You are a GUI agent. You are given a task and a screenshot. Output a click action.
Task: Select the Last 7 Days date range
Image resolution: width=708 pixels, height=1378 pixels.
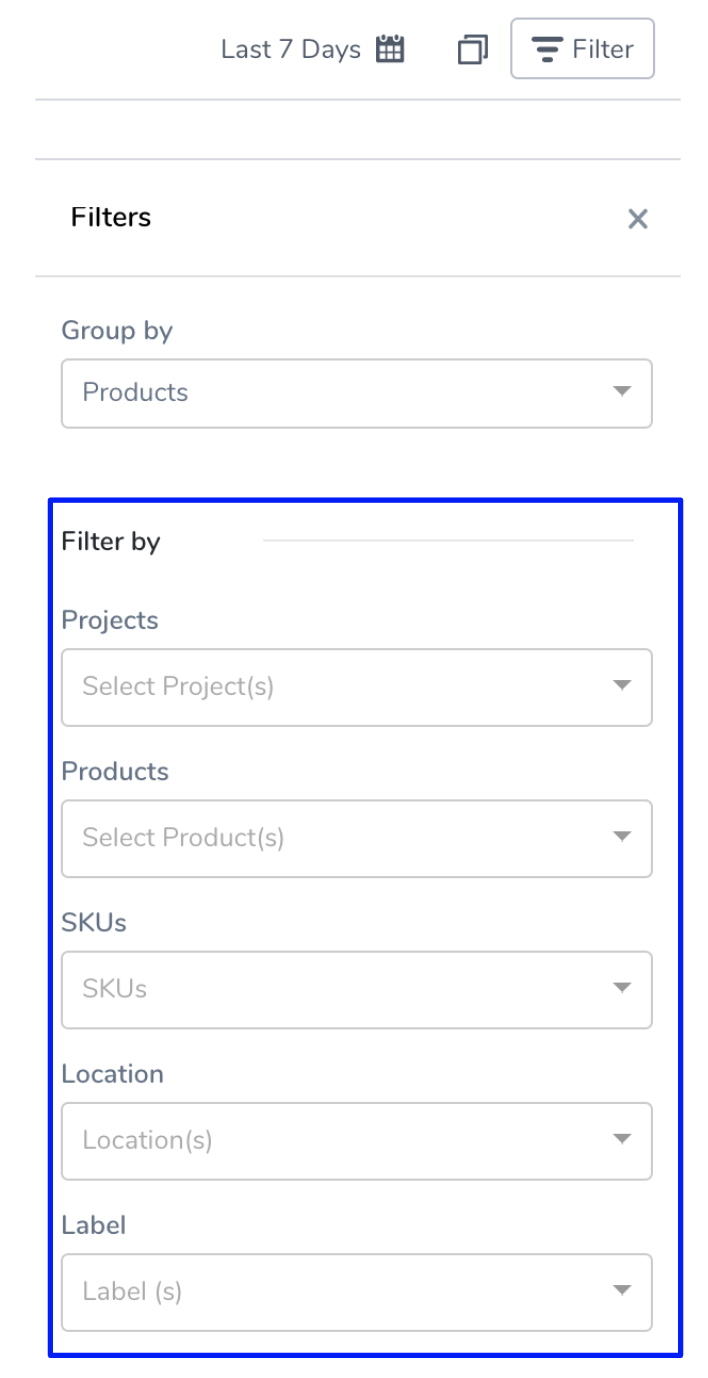coord(291,49)
